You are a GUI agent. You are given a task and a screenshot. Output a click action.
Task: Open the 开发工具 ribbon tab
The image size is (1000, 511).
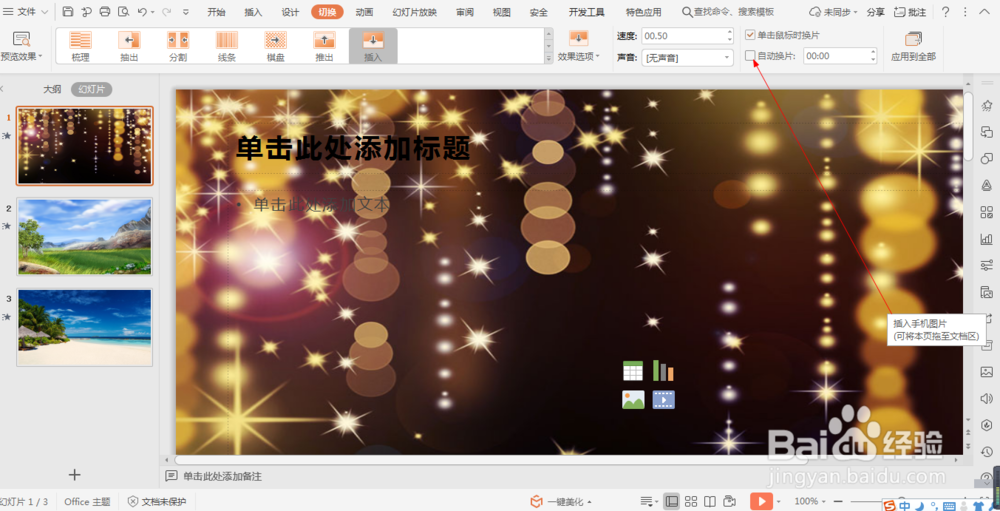click(587, 12)
